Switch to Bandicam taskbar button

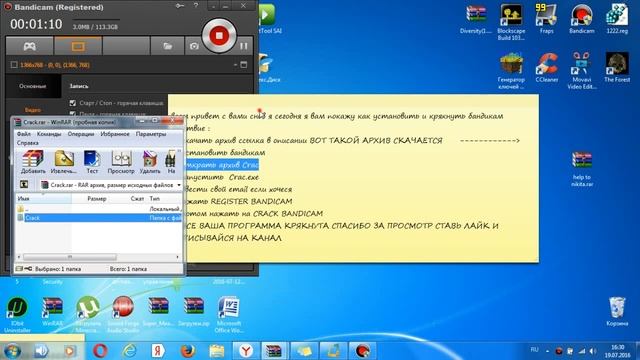pyautogui.click(x=362, y=351)
